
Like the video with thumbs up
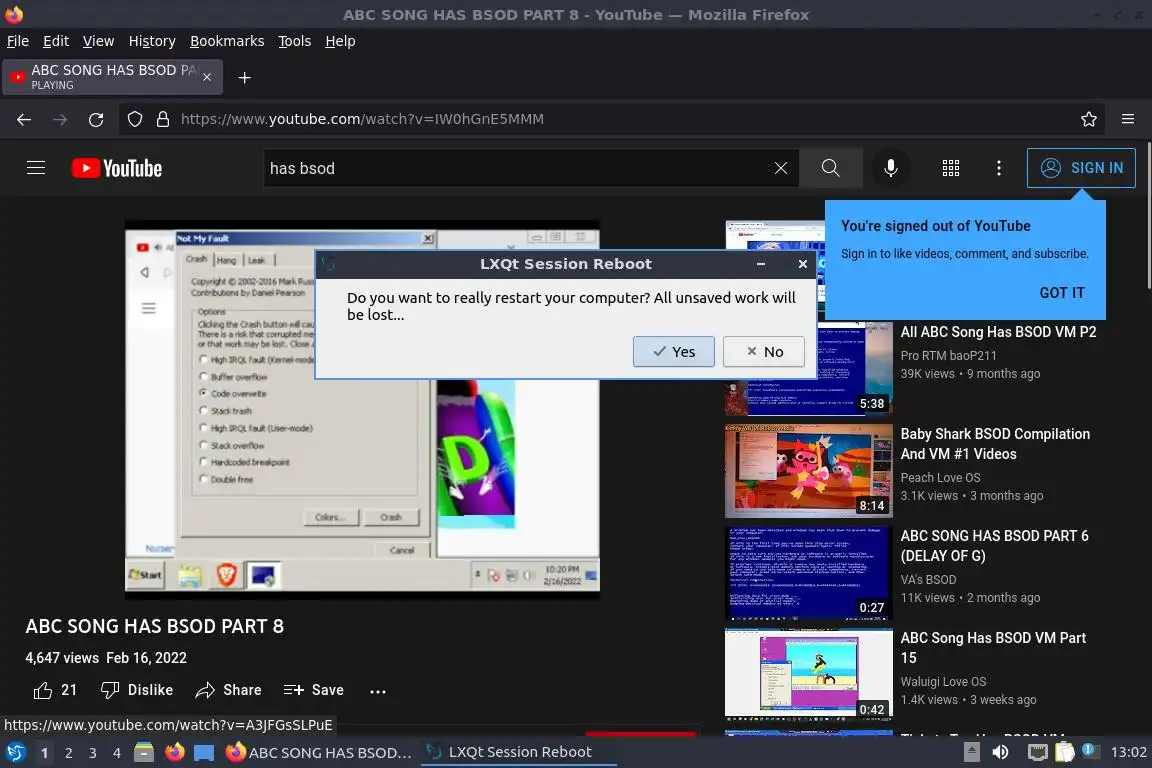tap(55, 690)
